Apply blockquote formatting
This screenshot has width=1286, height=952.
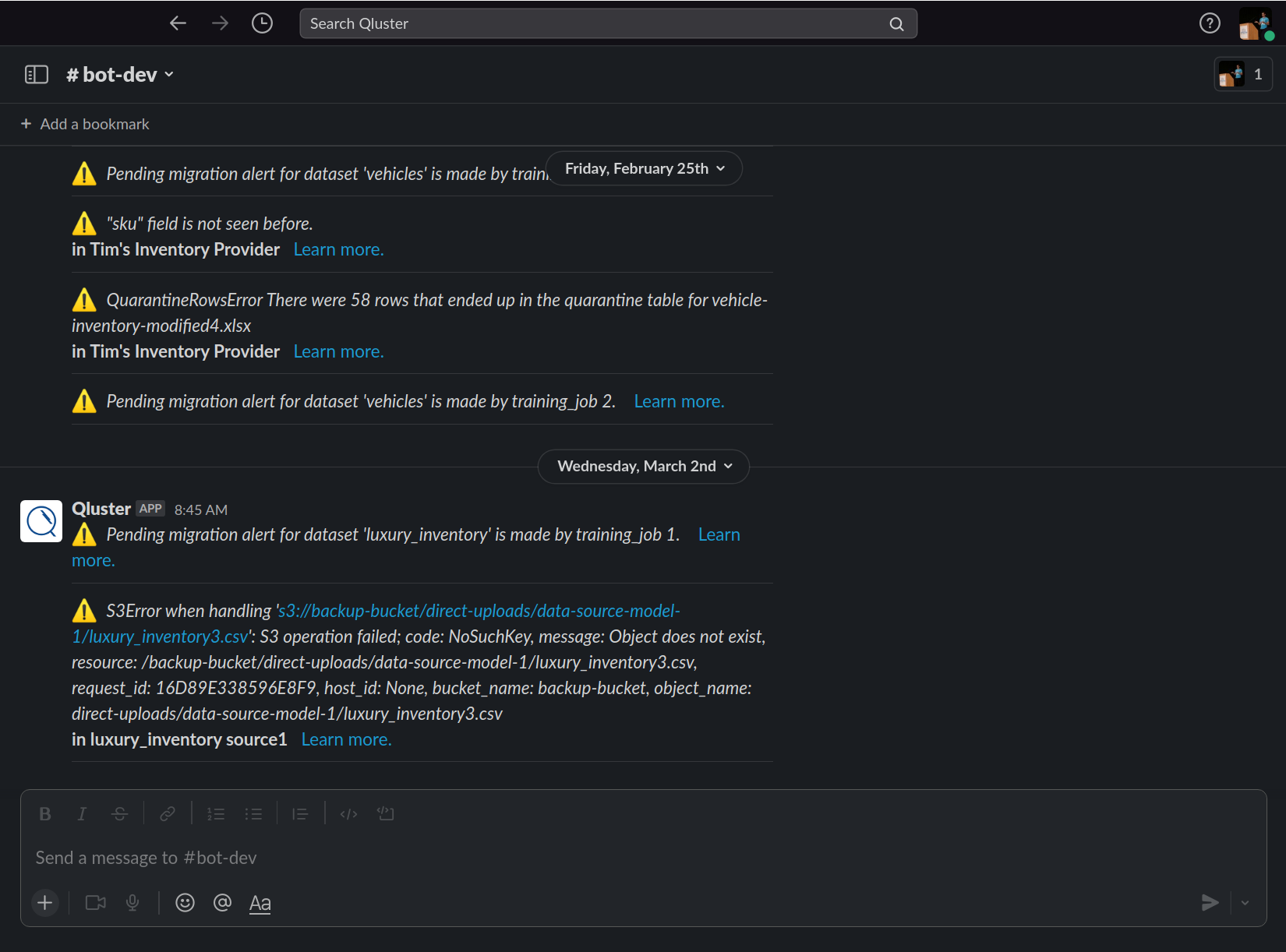coord(300,814)
